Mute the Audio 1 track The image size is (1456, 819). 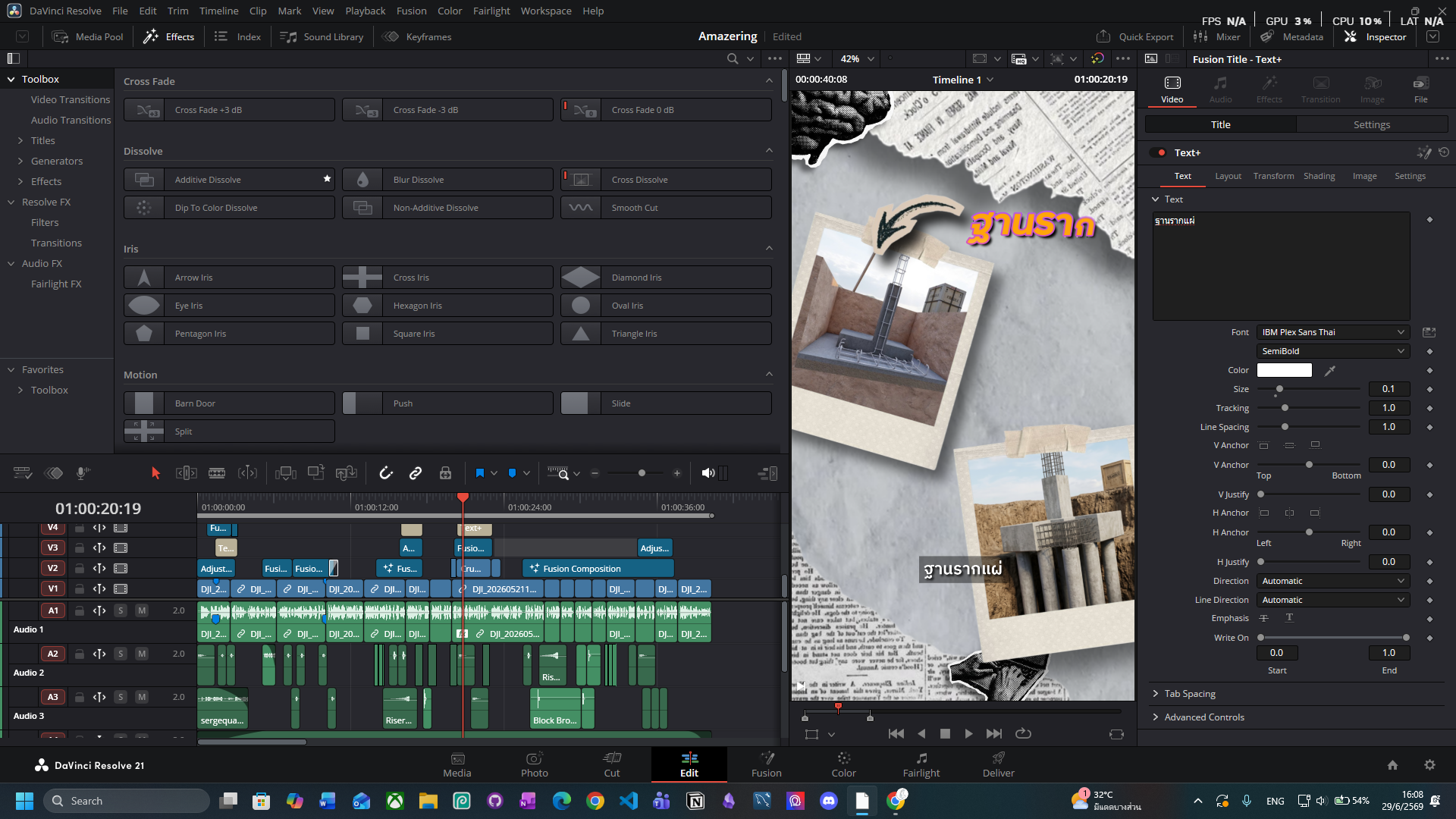[x=142, y=610]
